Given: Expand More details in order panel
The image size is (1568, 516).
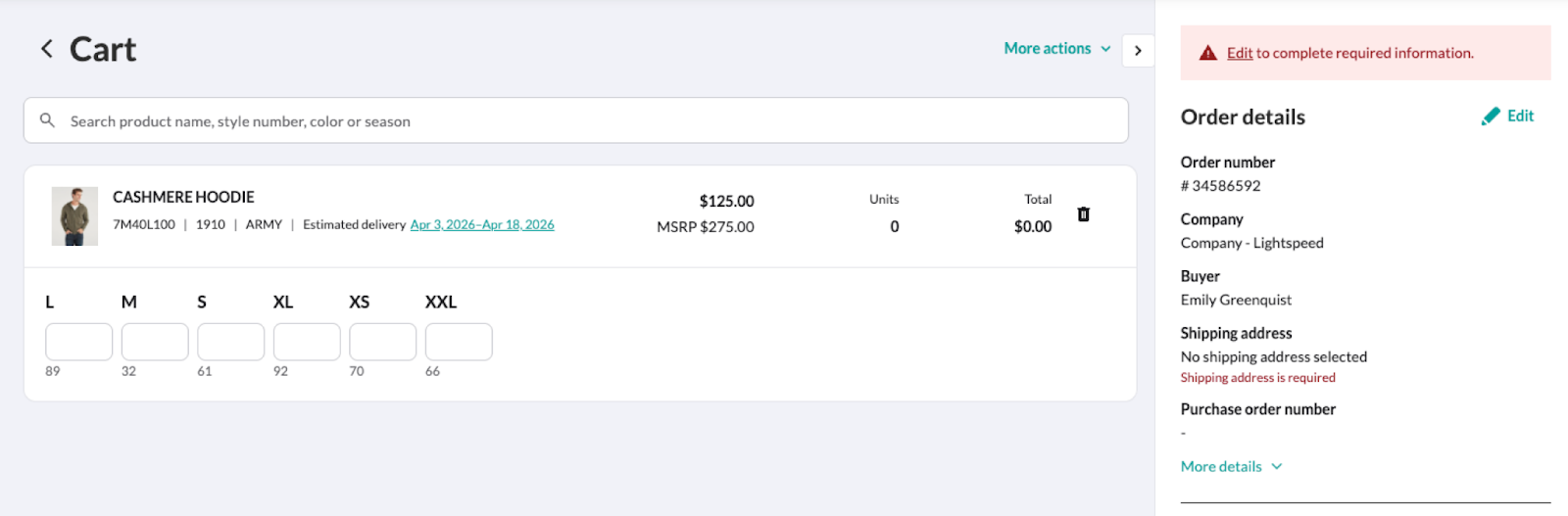Looking at the screenshot, I should [x=1231, y=467].
